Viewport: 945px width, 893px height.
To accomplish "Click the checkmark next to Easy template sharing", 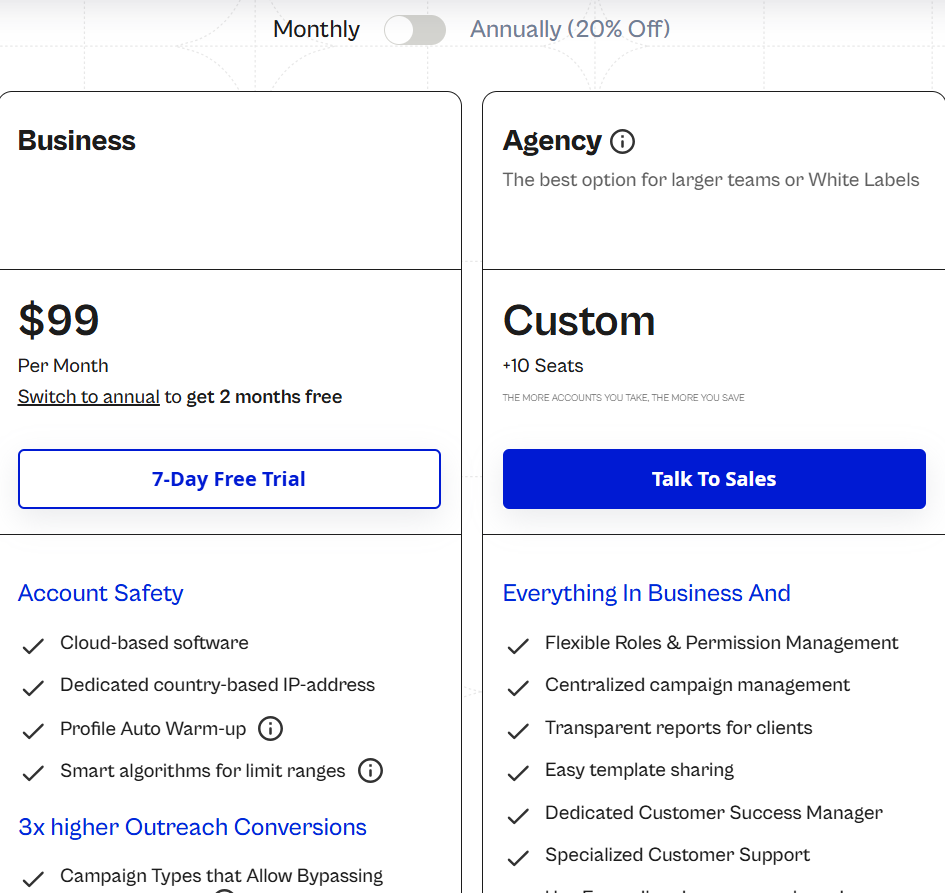I will [518, 772].
